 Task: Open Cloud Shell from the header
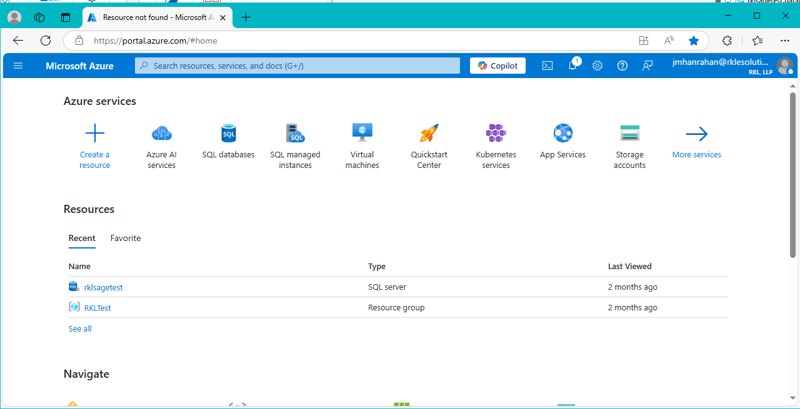click(x=547, y=66)
